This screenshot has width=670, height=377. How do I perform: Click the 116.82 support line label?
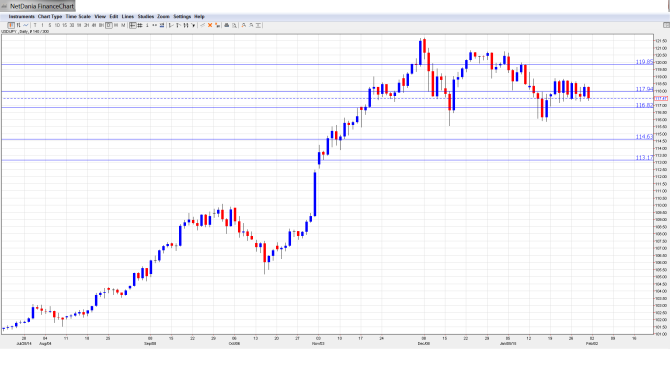tap(644, 105)
